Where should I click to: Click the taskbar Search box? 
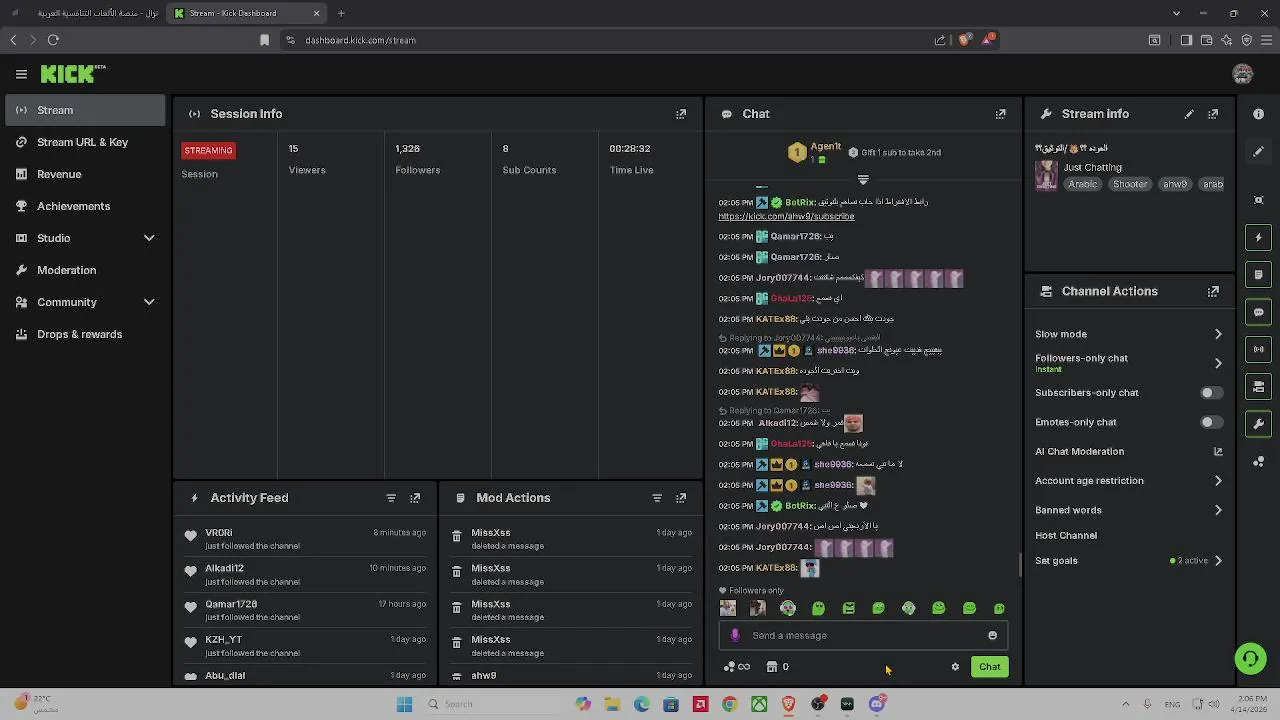tap(490, 704)
